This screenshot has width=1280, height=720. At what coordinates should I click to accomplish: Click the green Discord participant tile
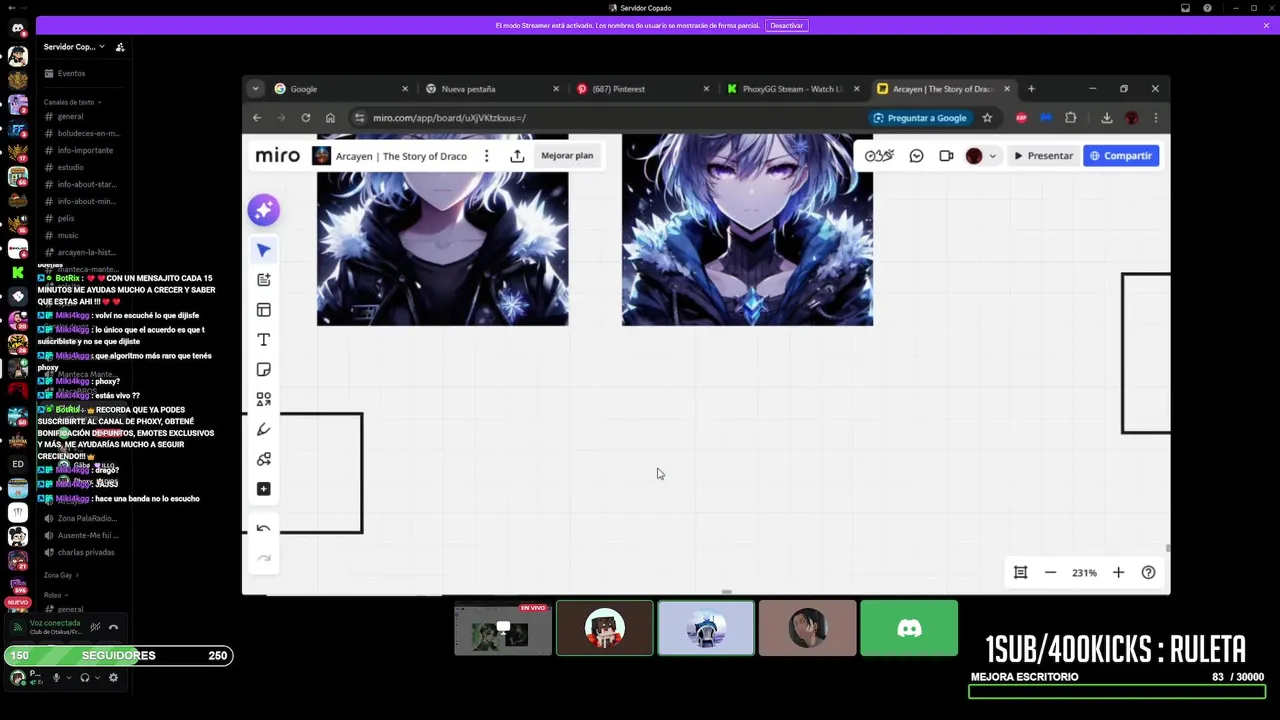[909, 629]
